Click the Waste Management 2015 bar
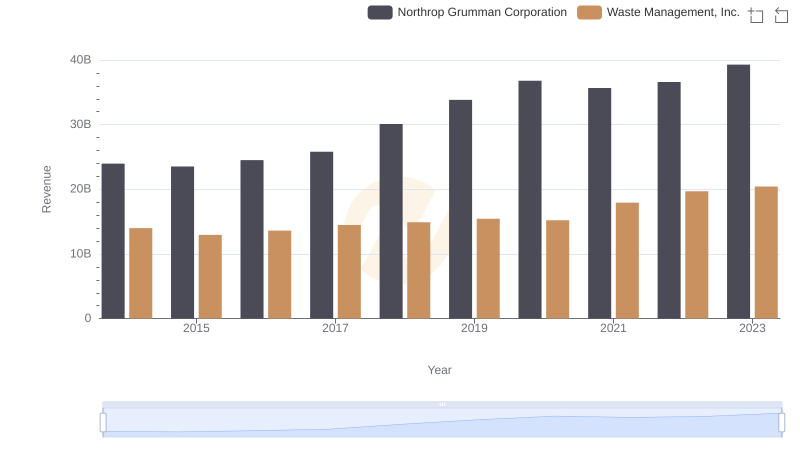 (x=210, y=277)
